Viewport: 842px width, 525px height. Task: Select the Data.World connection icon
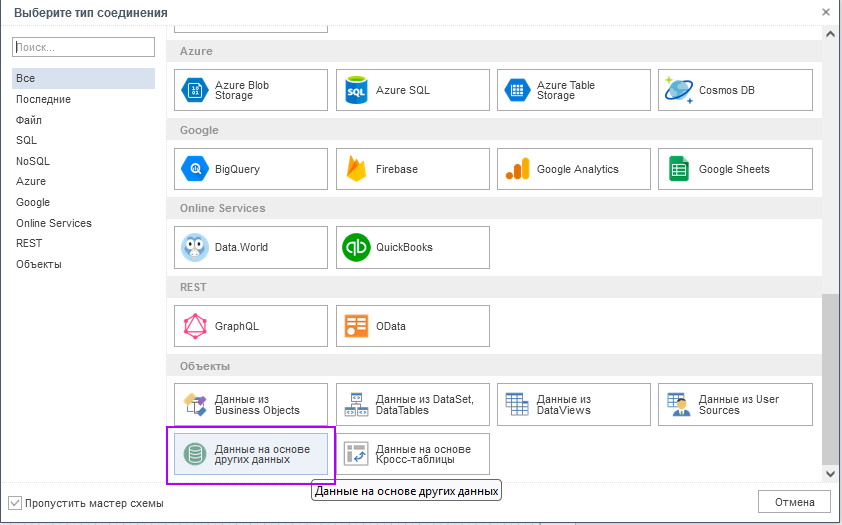[194, 248]
